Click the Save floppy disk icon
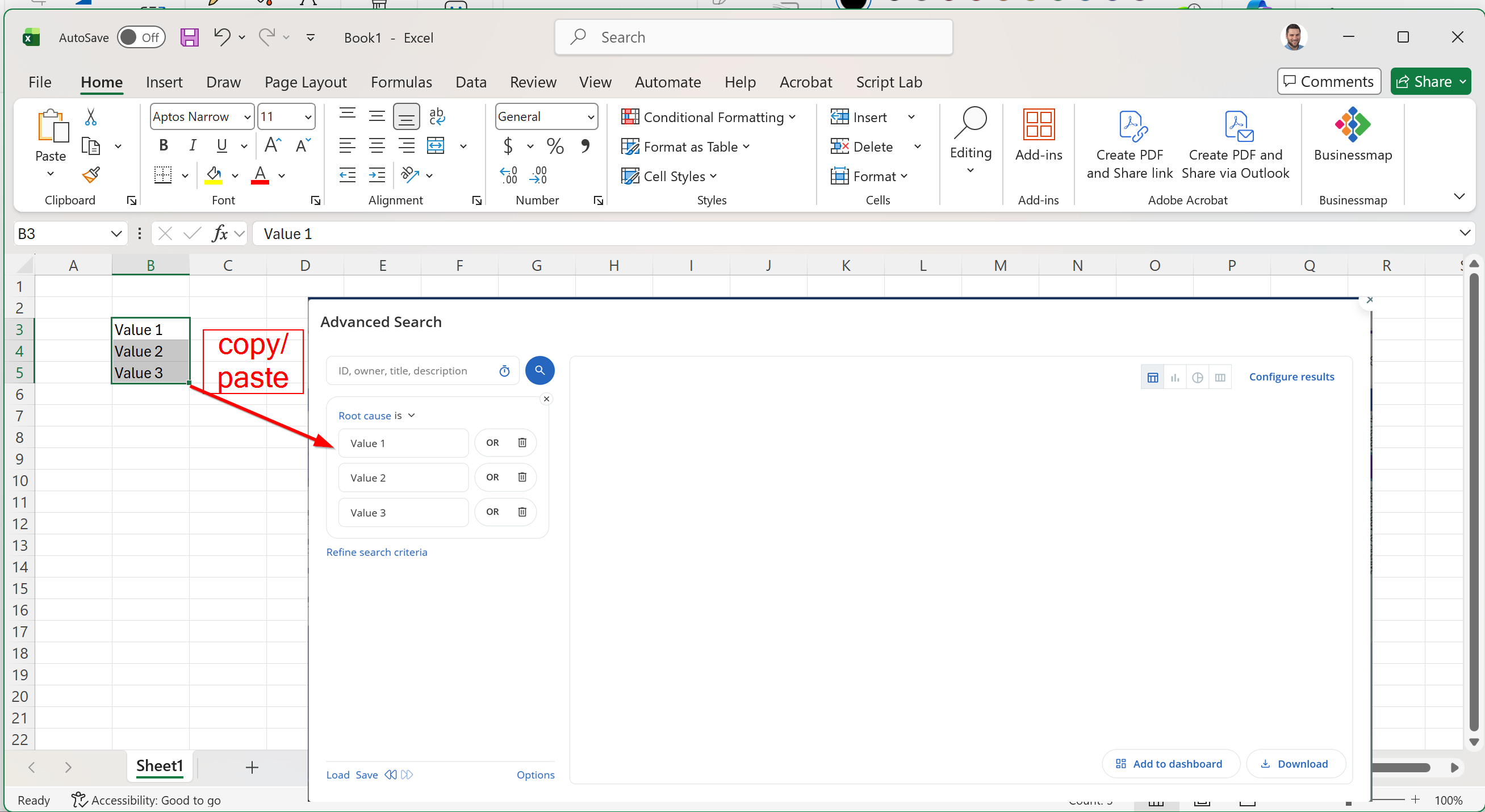 pyautogui.click(x=189, y=37)
